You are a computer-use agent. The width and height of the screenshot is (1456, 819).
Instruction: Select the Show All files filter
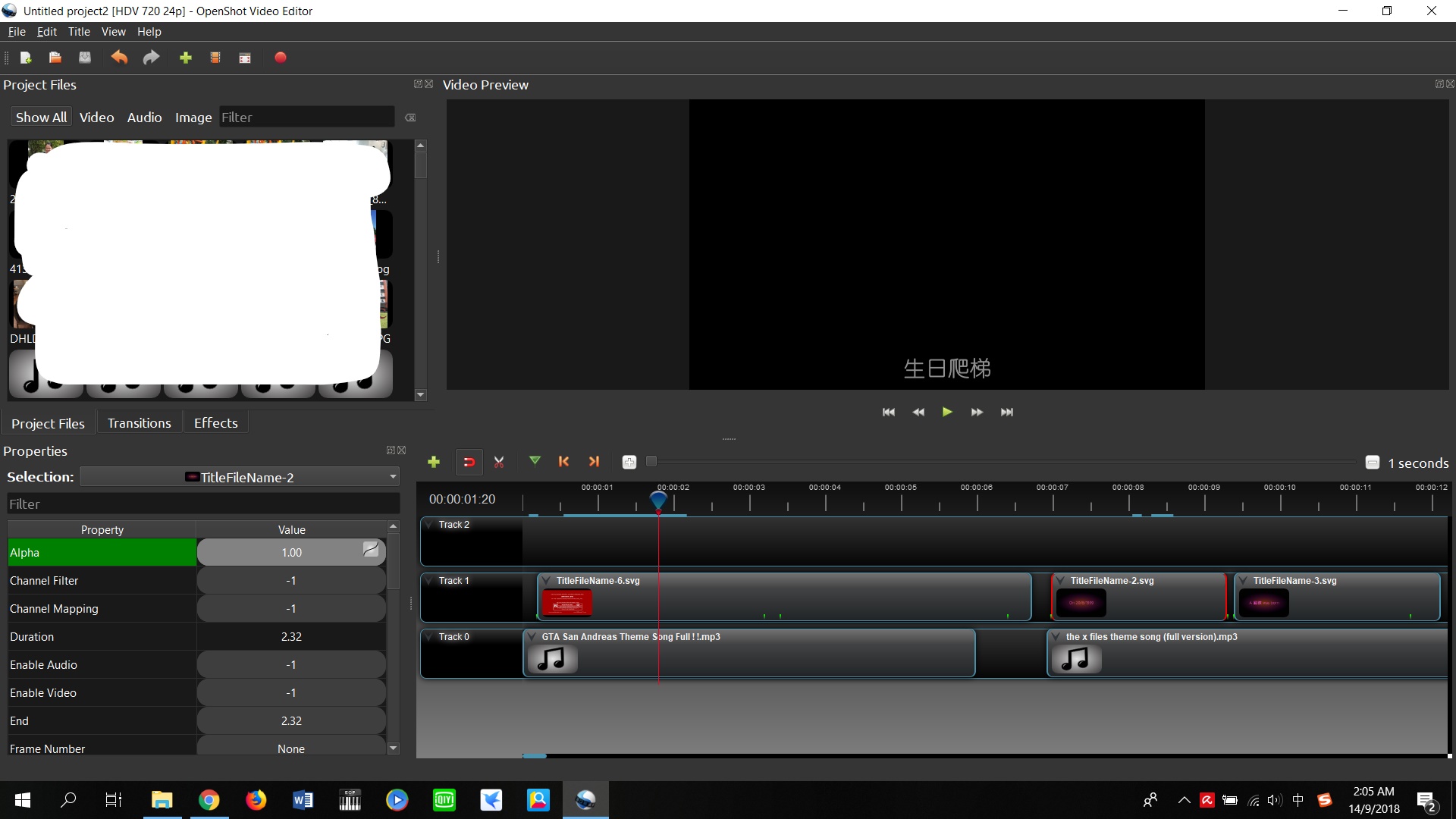(x=41, y=118)
